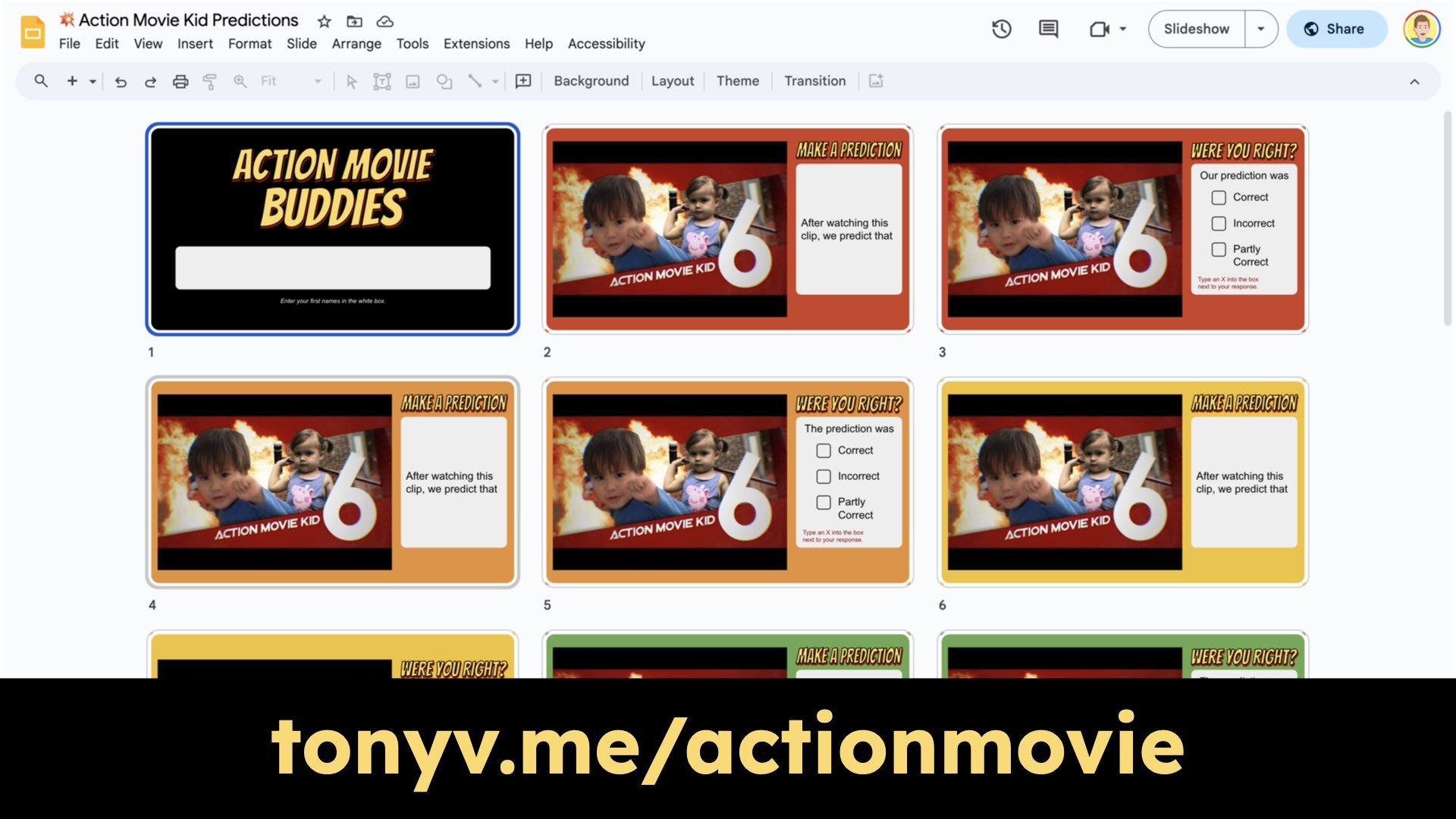Image resolution: width=1456 pixels, height=819 pixels.
Task: Click the vertical scrollbar on the right
Action: [x=1447, y=218]
